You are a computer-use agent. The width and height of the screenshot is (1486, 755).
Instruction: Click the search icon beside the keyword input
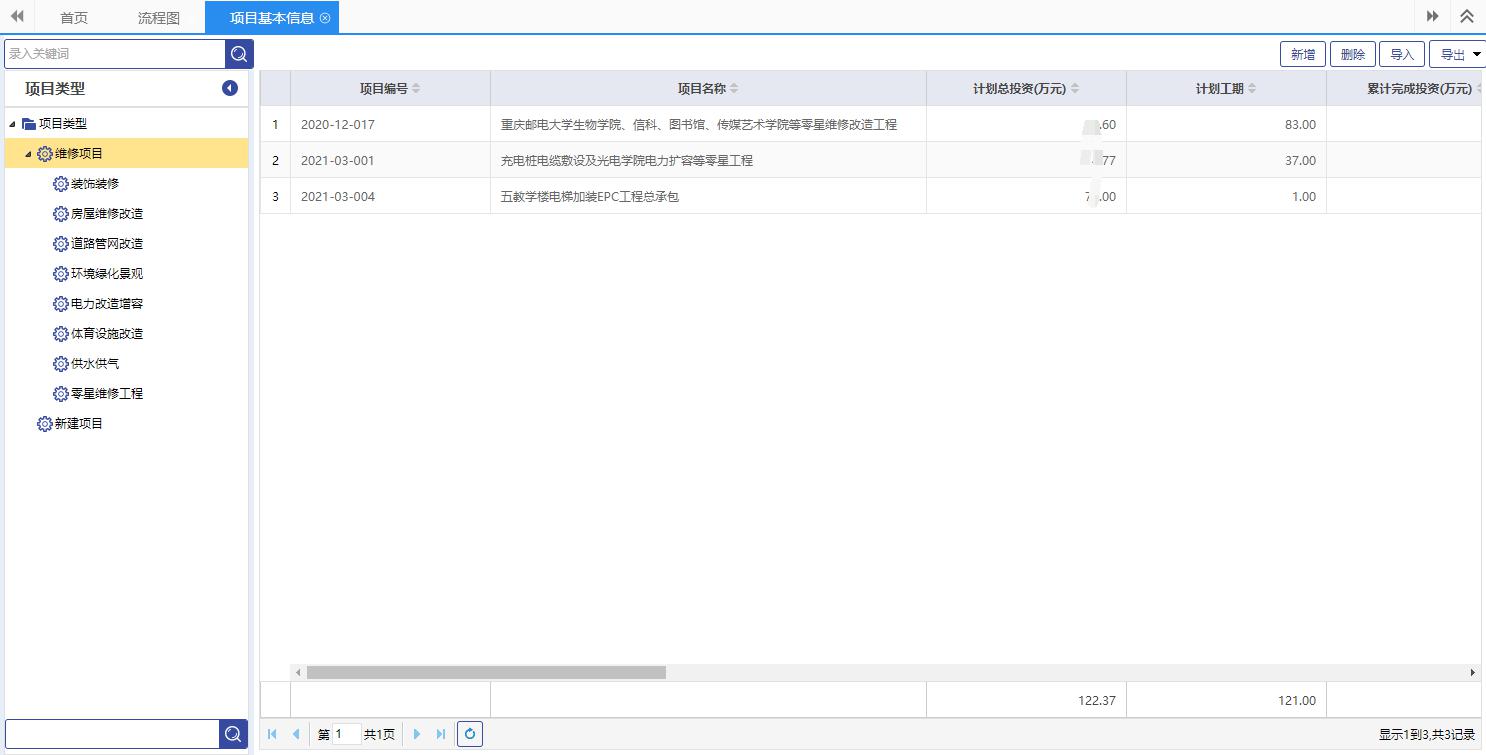point(239,54)
